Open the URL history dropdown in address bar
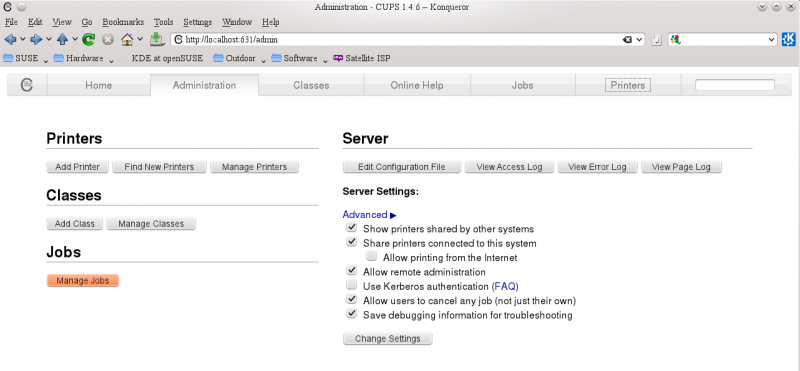The height and width of the screenshot is (371, 800). pos(639,40)
